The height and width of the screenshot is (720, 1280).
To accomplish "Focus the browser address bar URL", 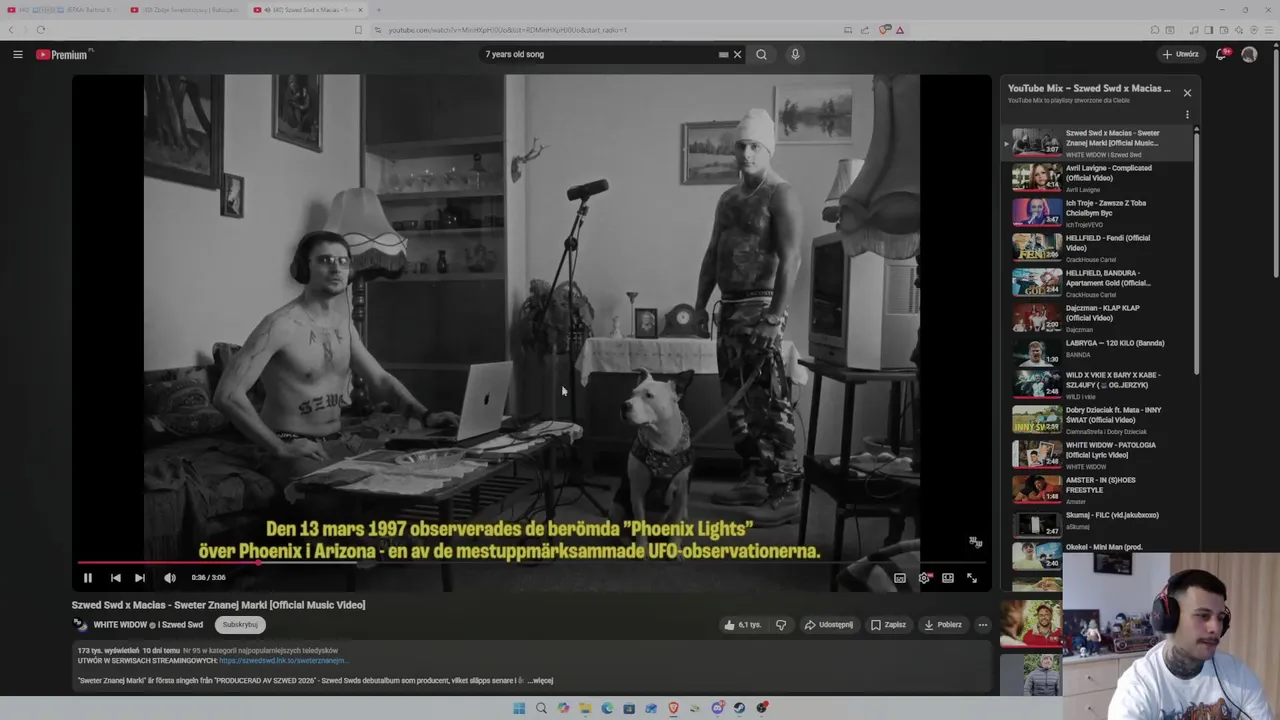I will [x=508, y=30].
